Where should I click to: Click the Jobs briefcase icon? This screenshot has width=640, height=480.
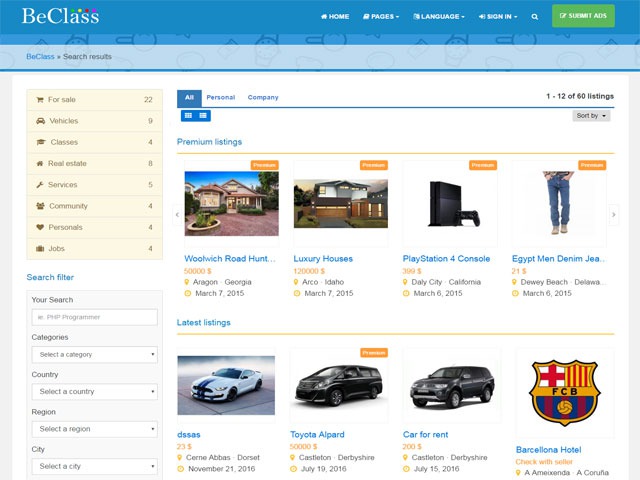[x=40, y=248]
